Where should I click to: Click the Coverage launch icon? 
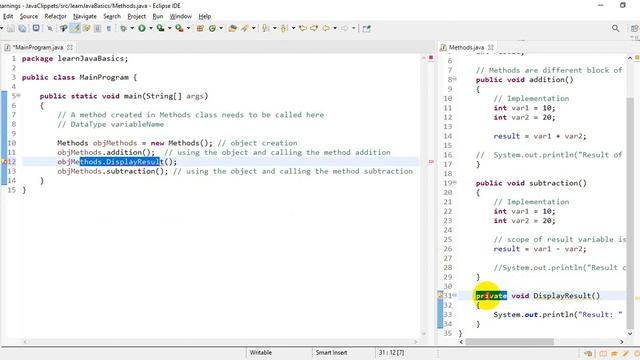click(160, 28)
